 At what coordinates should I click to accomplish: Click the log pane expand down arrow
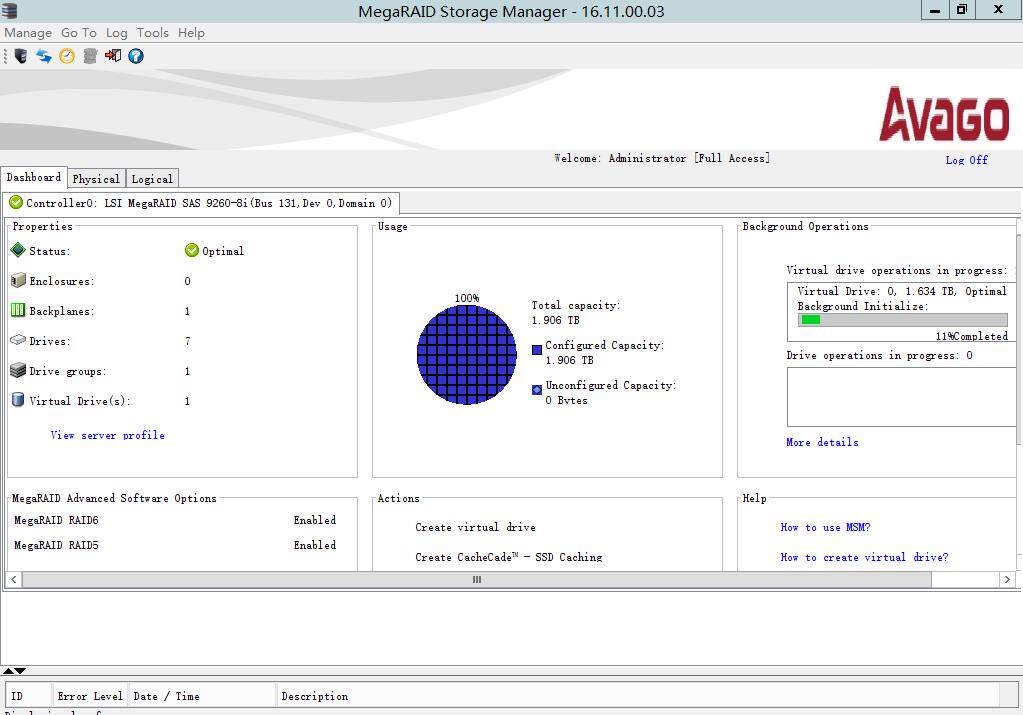(20, 671)
